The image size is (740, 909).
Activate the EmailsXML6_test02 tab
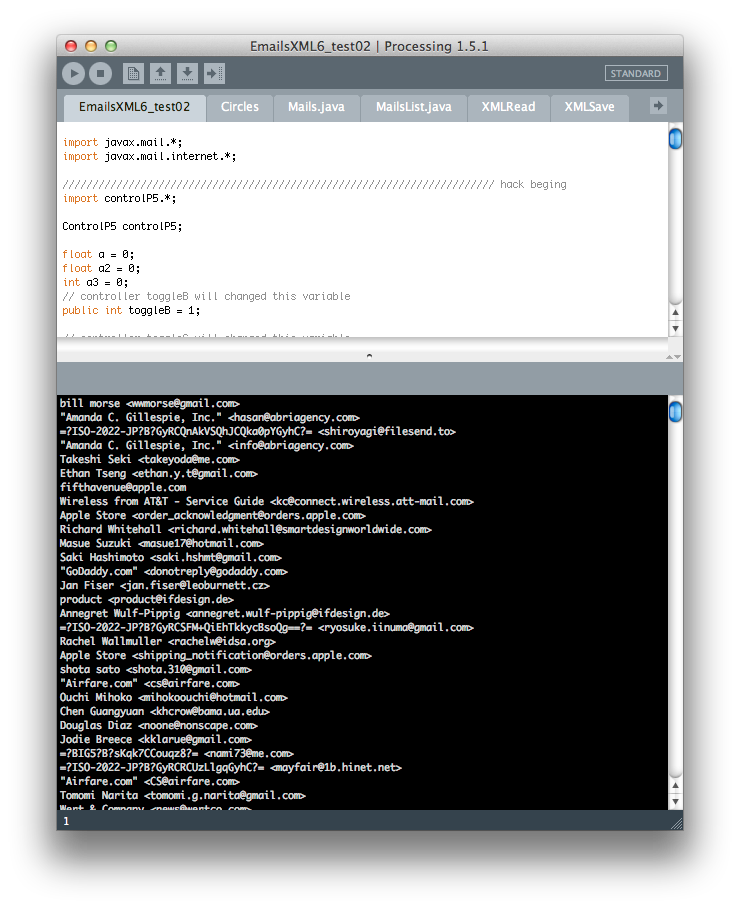[134, 107]
